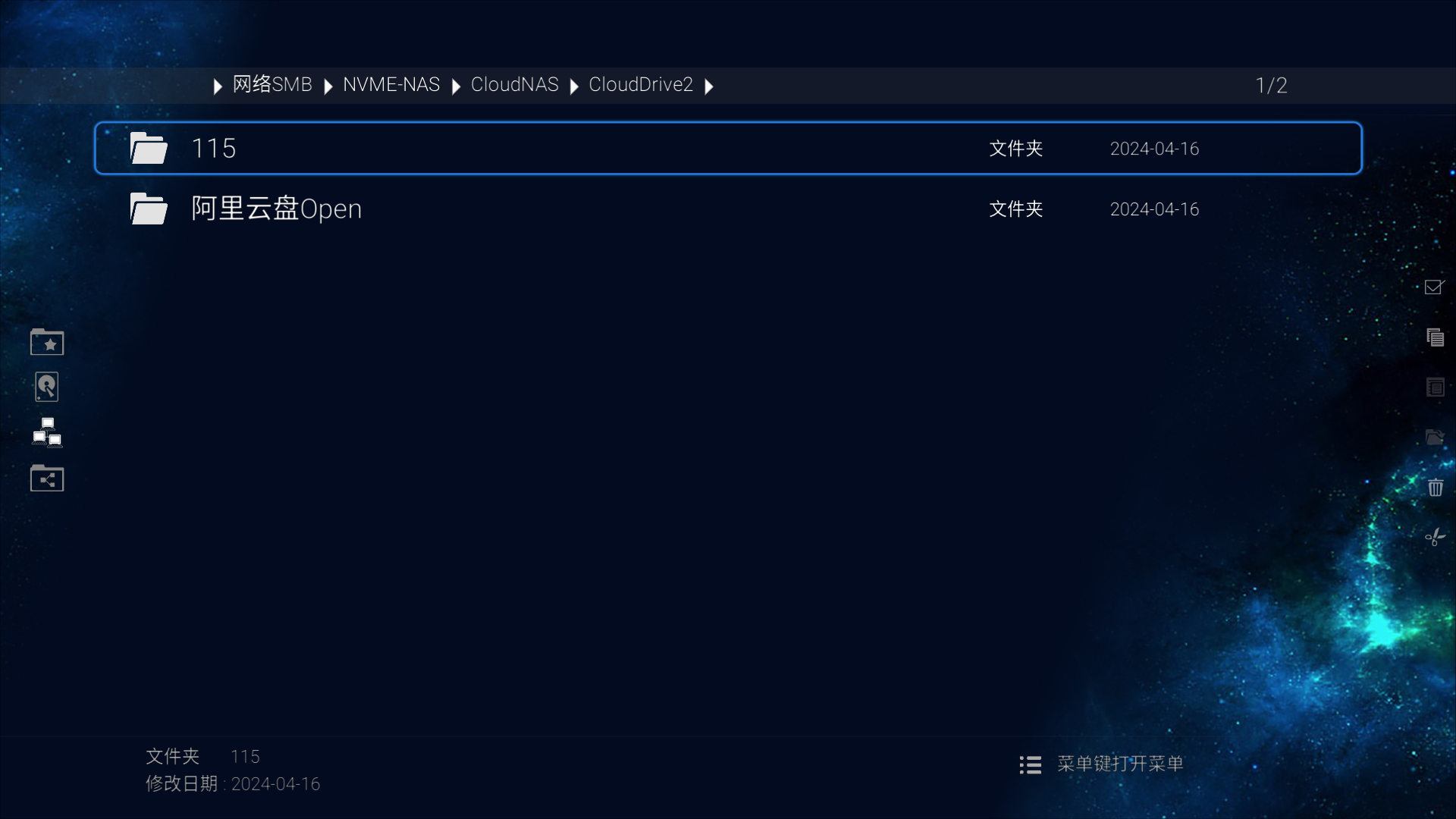Expand the arrow after CloudDrive2 breadcrumb

click(x=709, y=86)
